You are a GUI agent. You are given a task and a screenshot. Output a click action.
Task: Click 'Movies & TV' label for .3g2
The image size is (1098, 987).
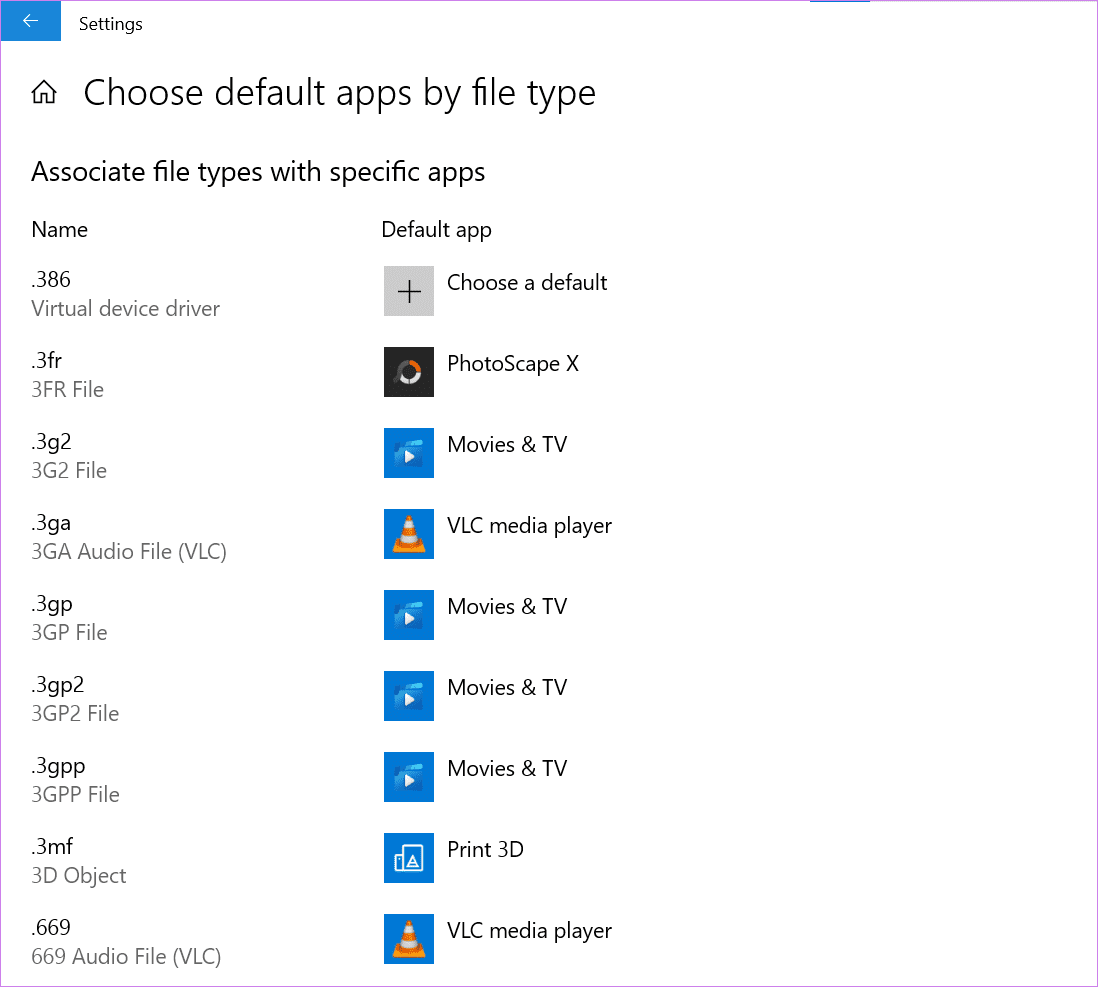click(507, 445)
